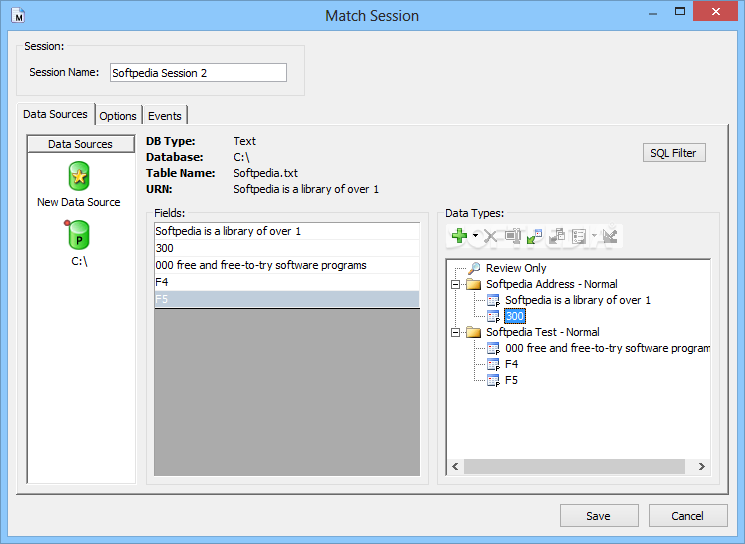Click the field icon beside F4 in the tree
The image size is (745, 544).
(493, 364)
